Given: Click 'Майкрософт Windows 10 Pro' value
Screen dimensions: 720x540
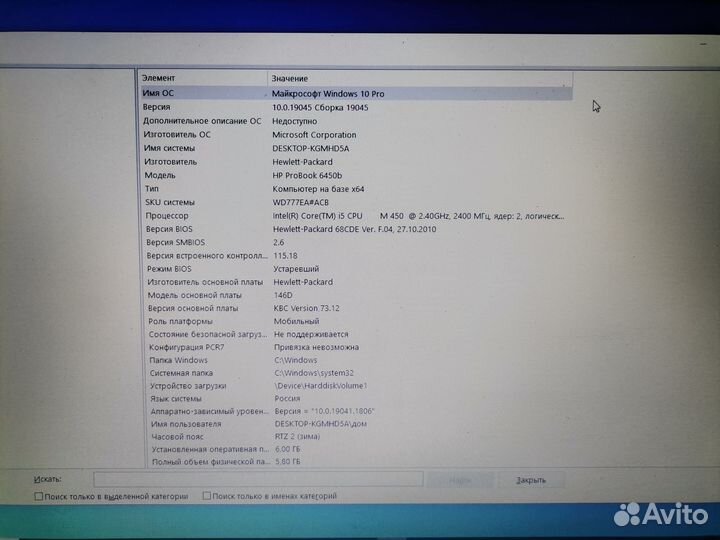Looking at the screenshot, I should [x=328, y=94].
